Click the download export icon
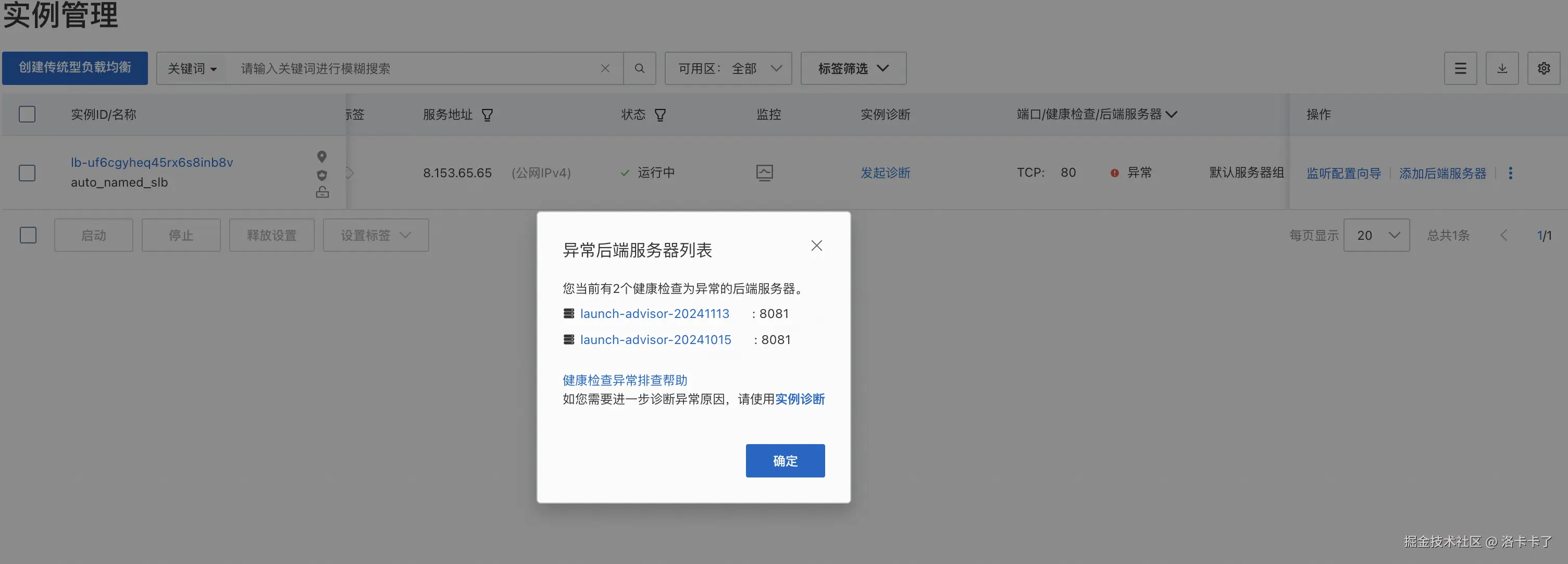1568x564 pixels. [x=1502, y=68]
